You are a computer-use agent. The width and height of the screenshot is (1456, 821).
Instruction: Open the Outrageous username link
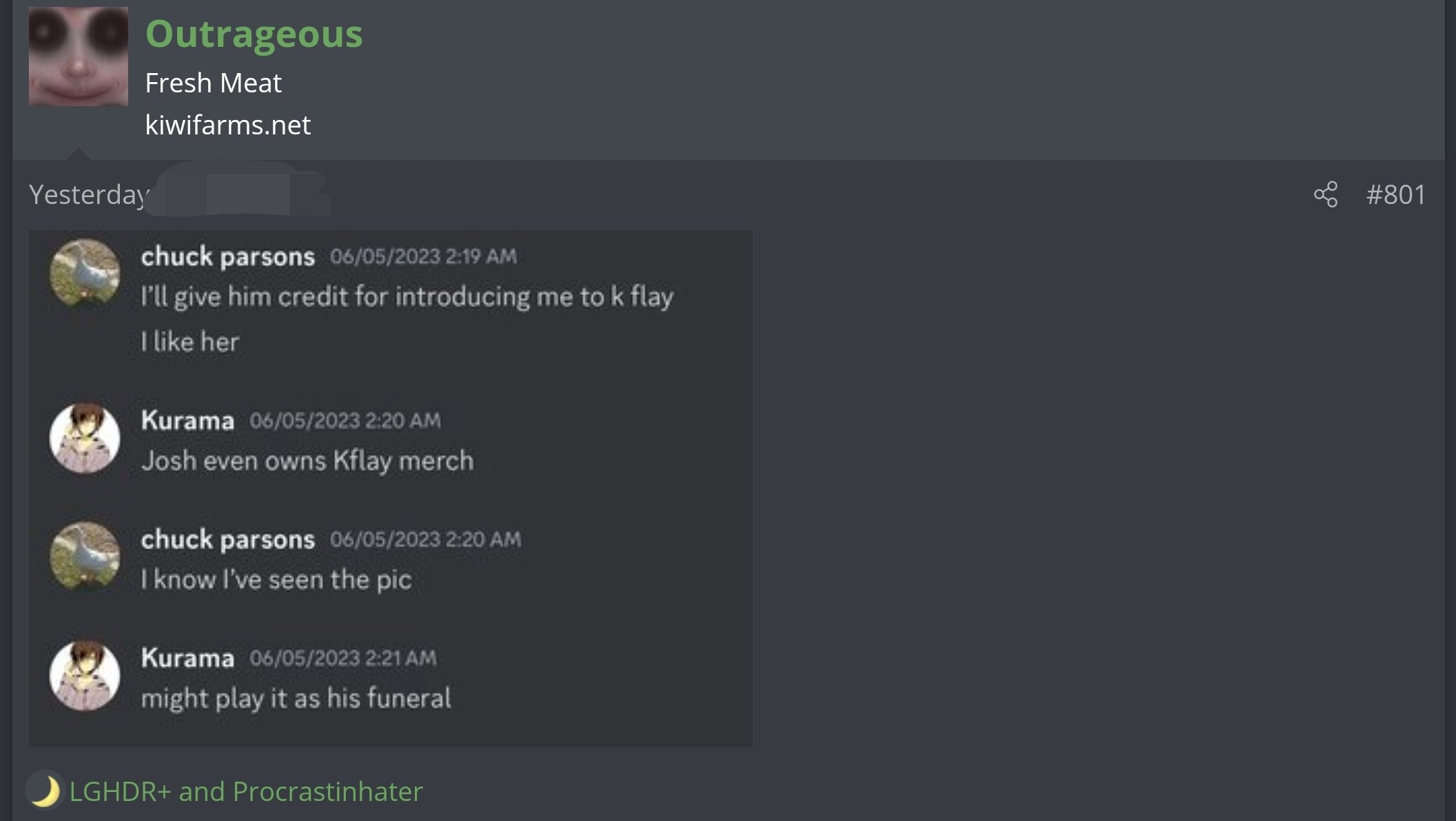pos(254,34)
